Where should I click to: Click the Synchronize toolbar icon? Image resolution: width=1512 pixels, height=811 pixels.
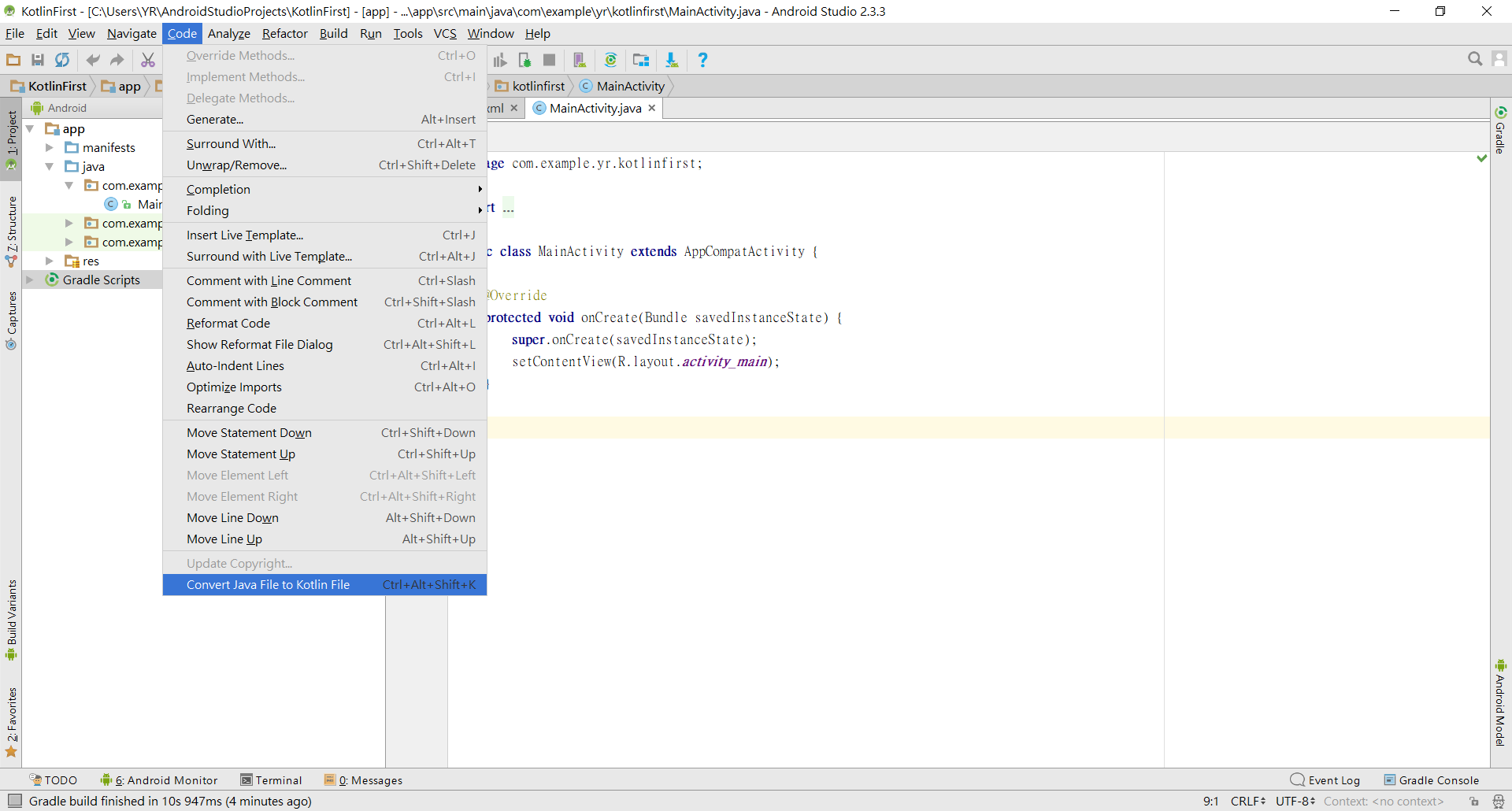[x=62, y=60]
